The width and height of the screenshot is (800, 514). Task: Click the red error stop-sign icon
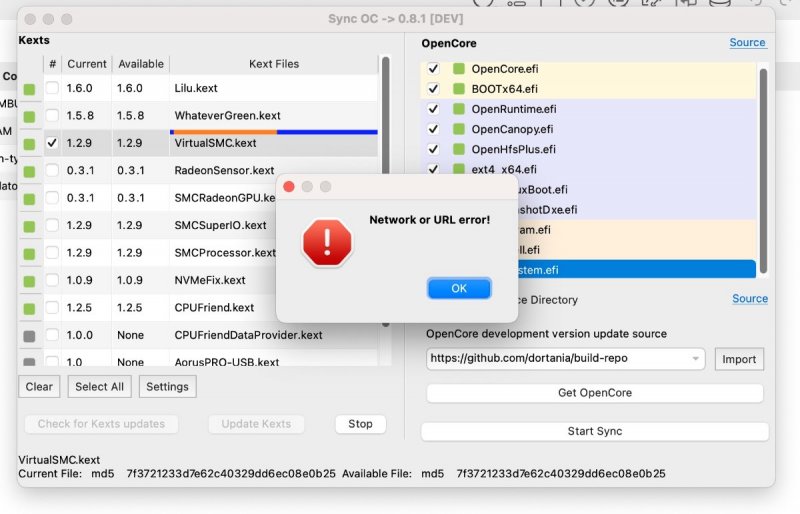pos(327,242)
